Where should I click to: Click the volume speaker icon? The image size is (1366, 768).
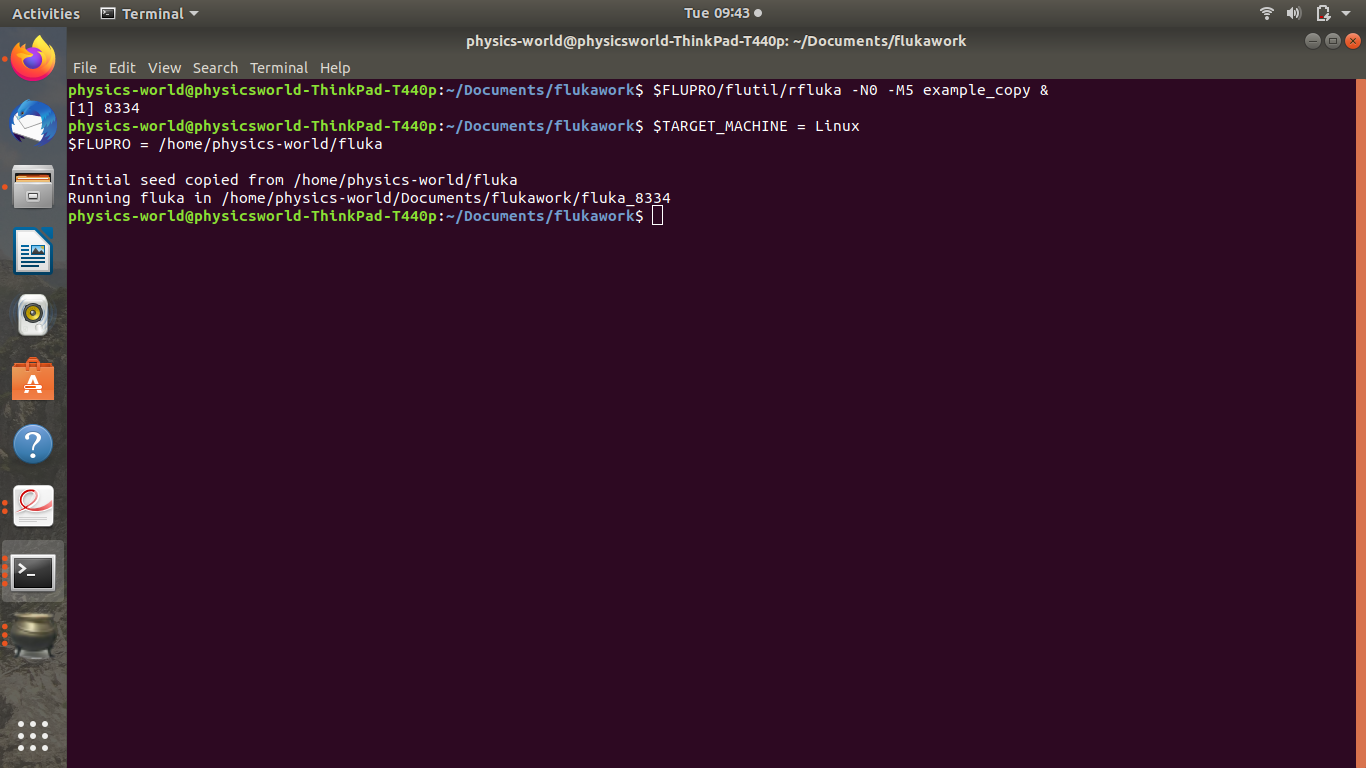click(1294, 13)
